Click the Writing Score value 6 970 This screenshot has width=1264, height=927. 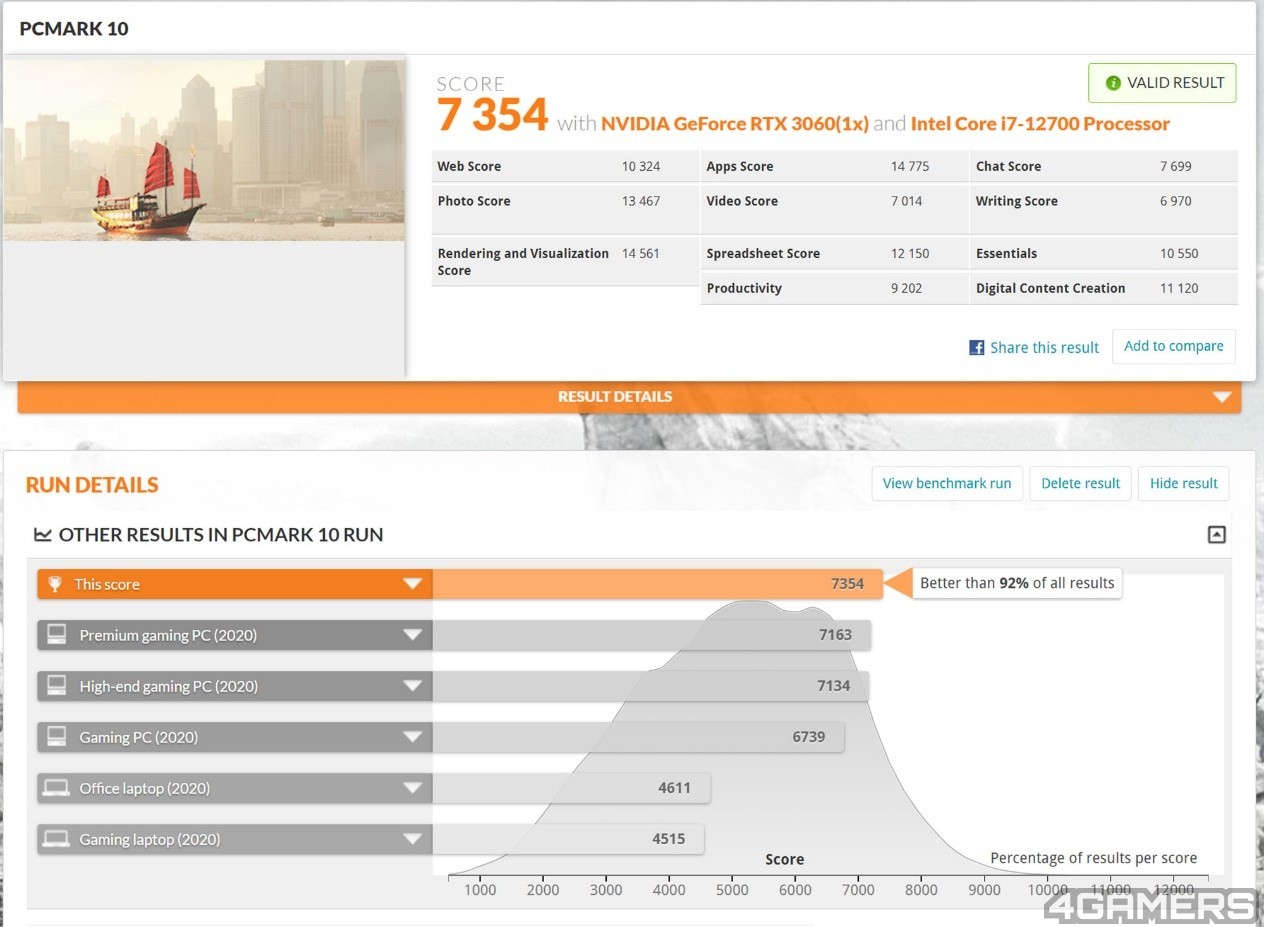pyautogui.click(x=1176, y=201)
